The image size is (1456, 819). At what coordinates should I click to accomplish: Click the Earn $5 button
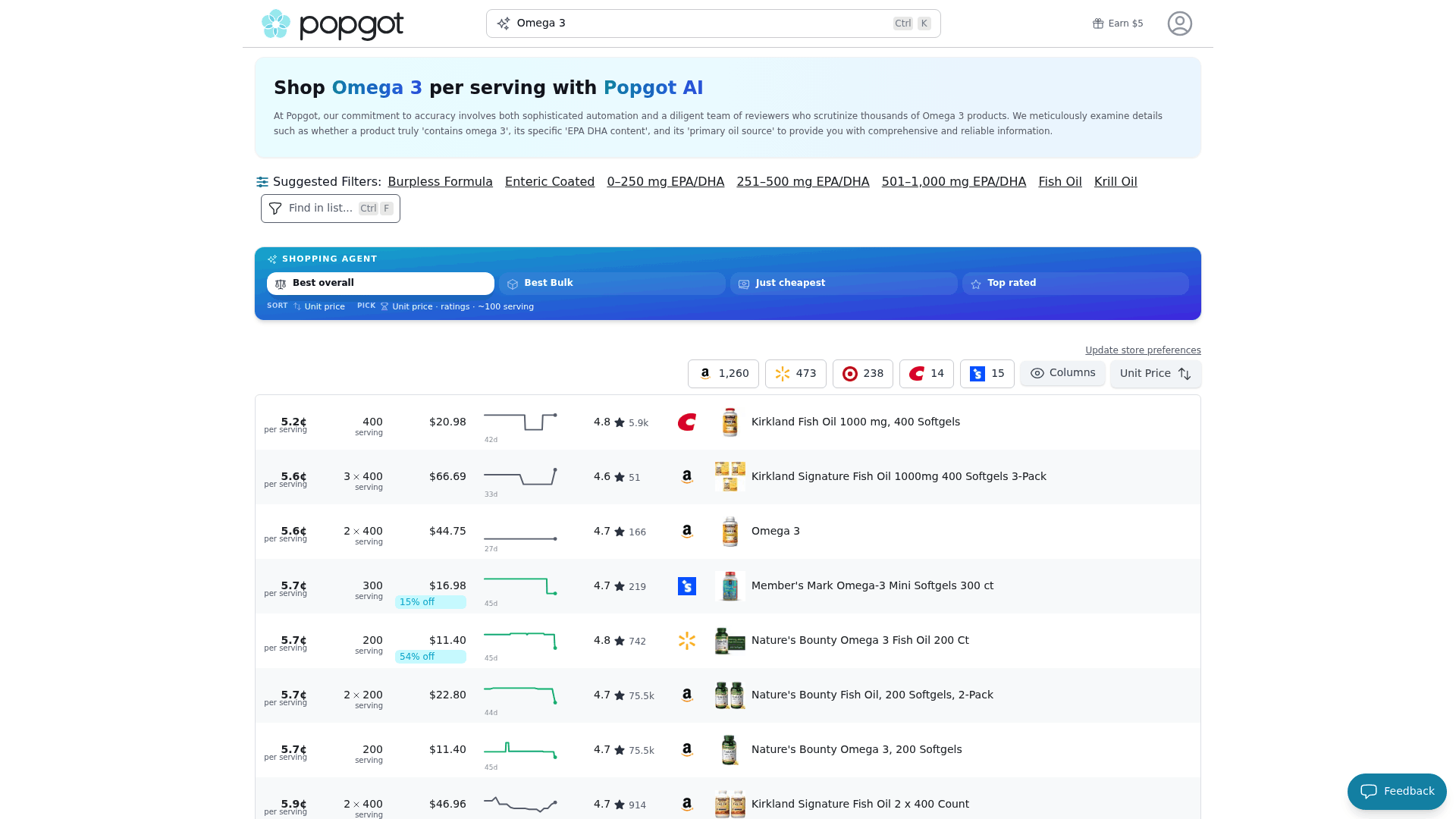pos(1118,24)
